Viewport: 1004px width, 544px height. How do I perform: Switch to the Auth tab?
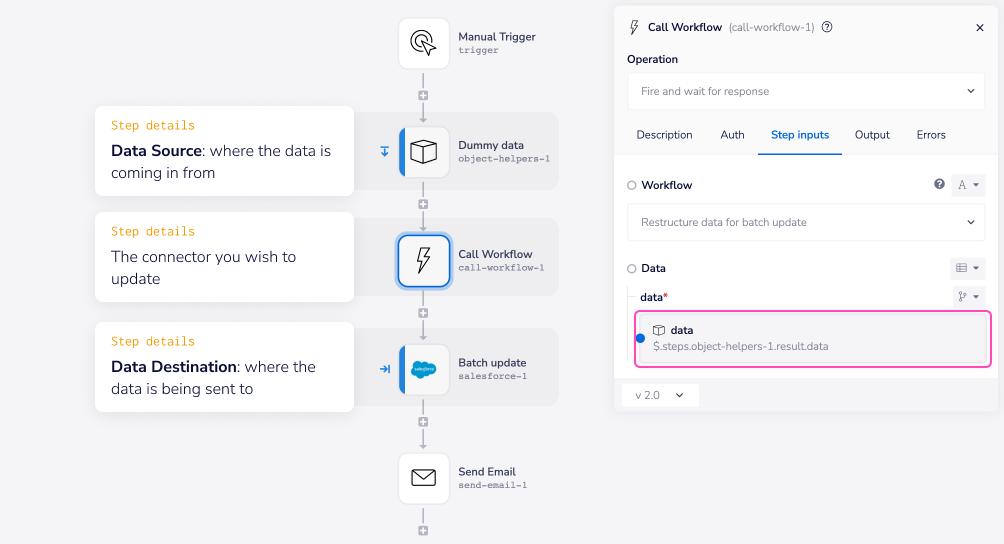click(732, 135)
